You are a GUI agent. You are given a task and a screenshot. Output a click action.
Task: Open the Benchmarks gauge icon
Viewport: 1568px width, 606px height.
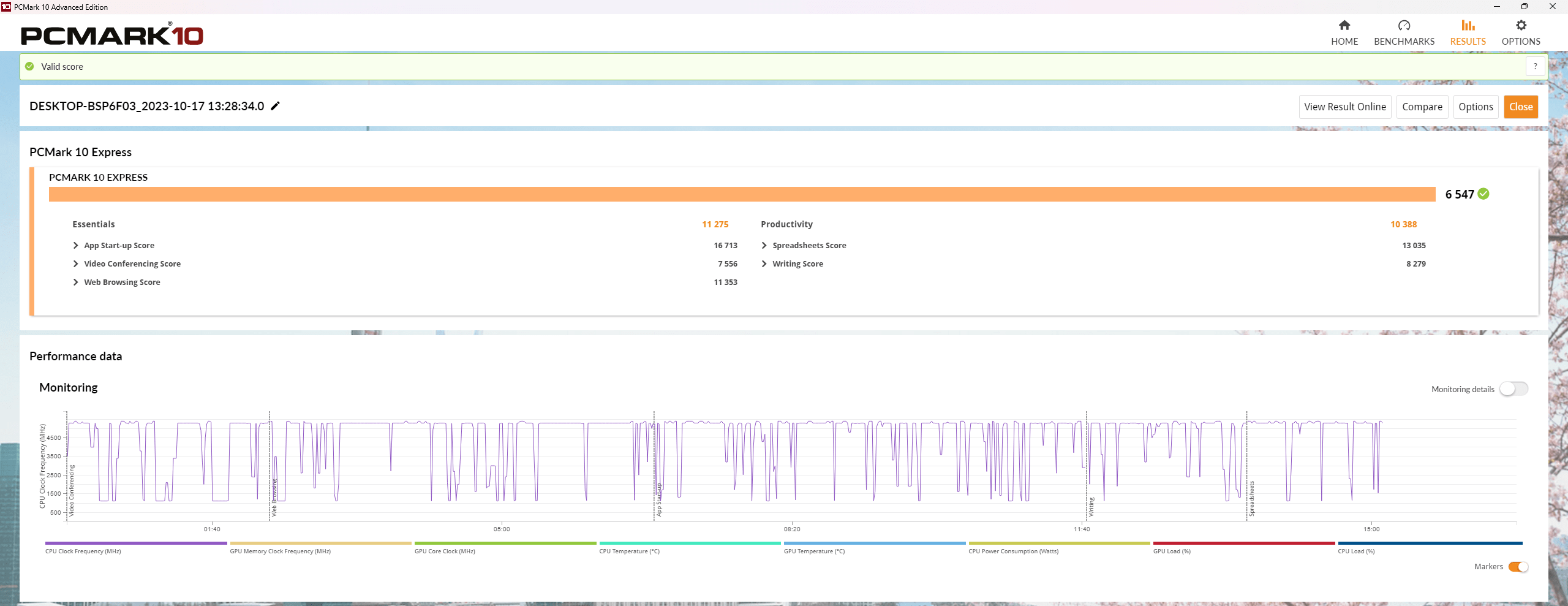(1404, 26)
